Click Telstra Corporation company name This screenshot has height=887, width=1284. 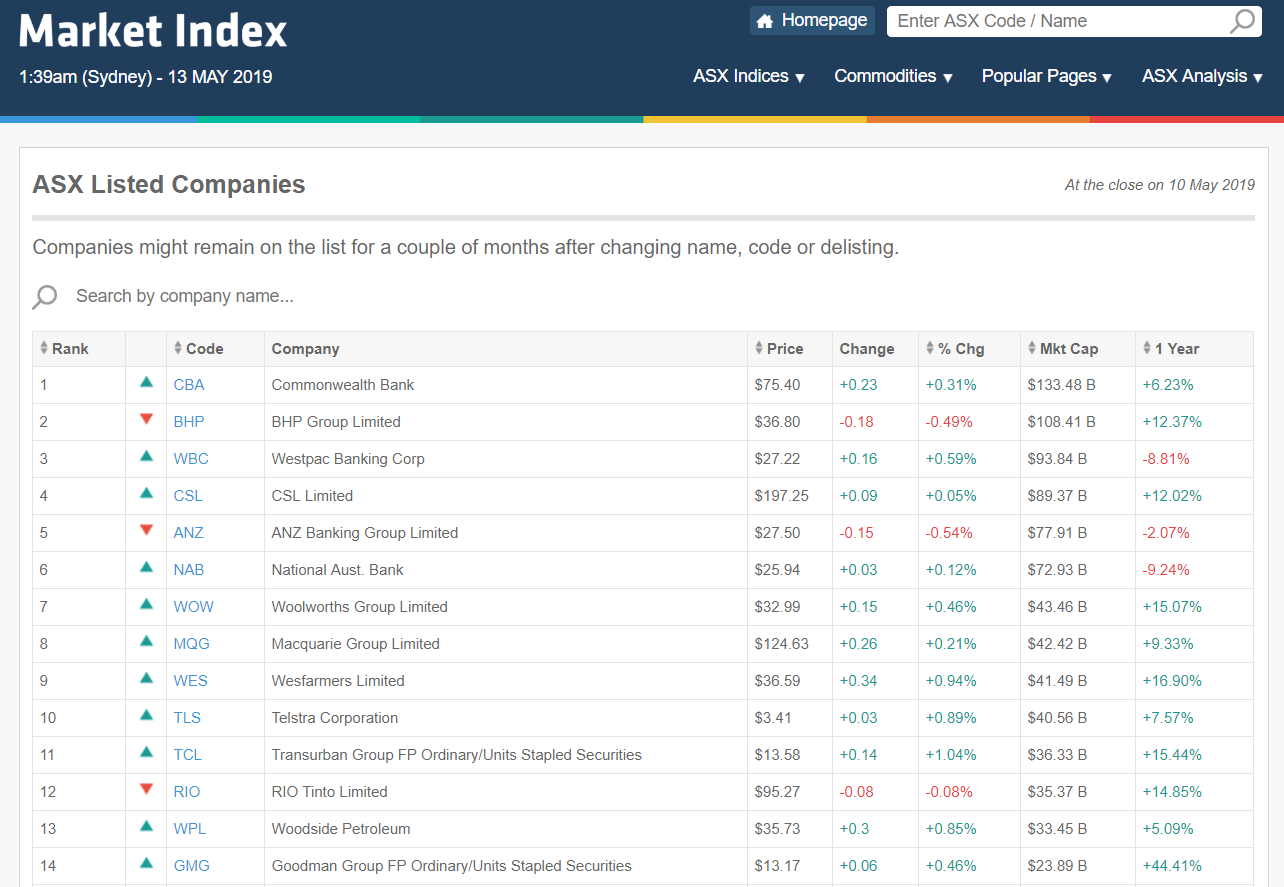point(335,718)
